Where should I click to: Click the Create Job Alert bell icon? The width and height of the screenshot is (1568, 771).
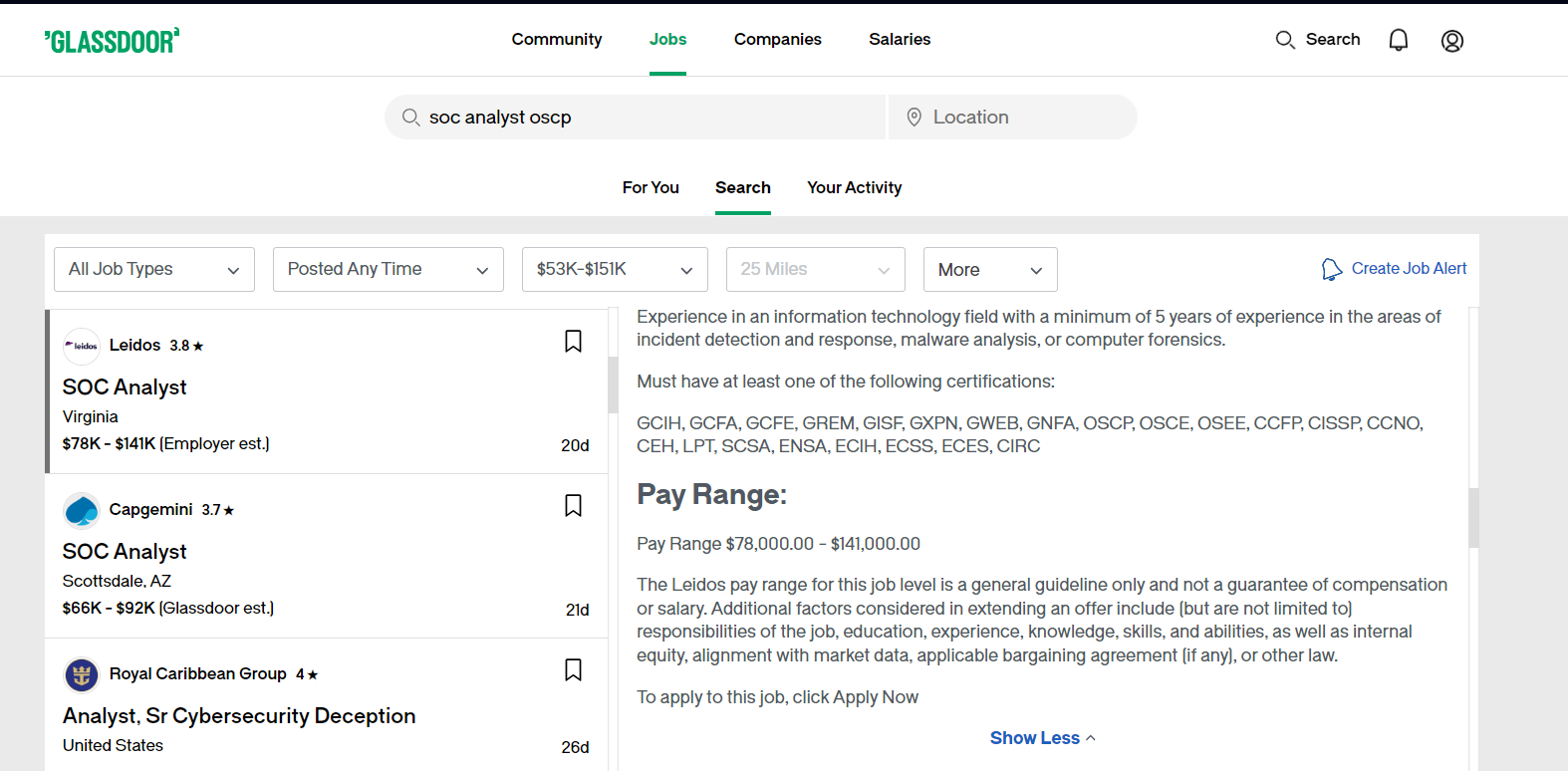1332,269
